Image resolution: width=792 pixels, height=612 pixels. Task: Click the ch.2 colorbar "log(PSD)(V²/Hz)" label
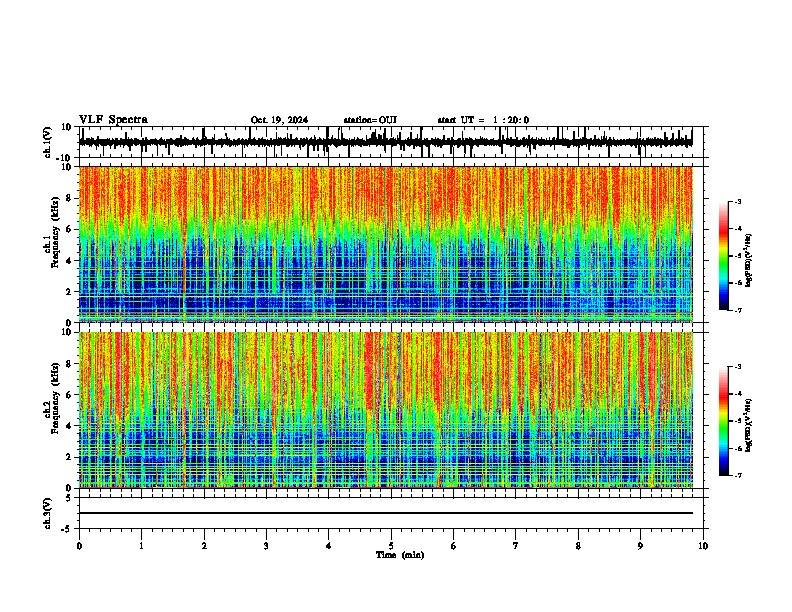pos(749,425)
